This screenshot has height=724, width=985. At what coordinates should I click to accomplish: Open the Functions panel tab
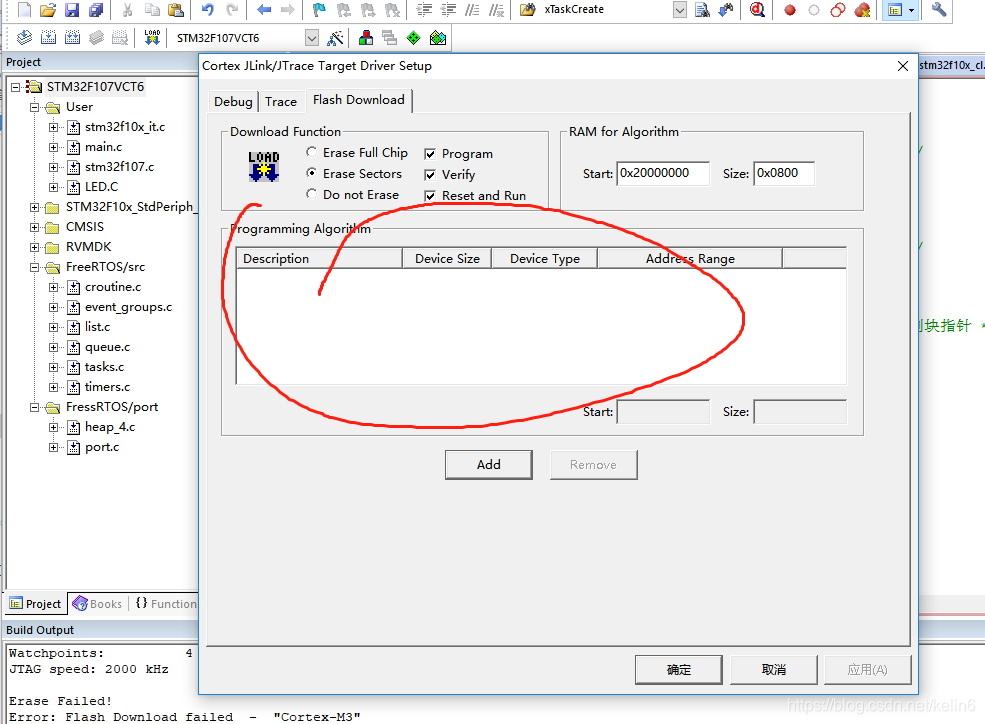click(166, 604)
